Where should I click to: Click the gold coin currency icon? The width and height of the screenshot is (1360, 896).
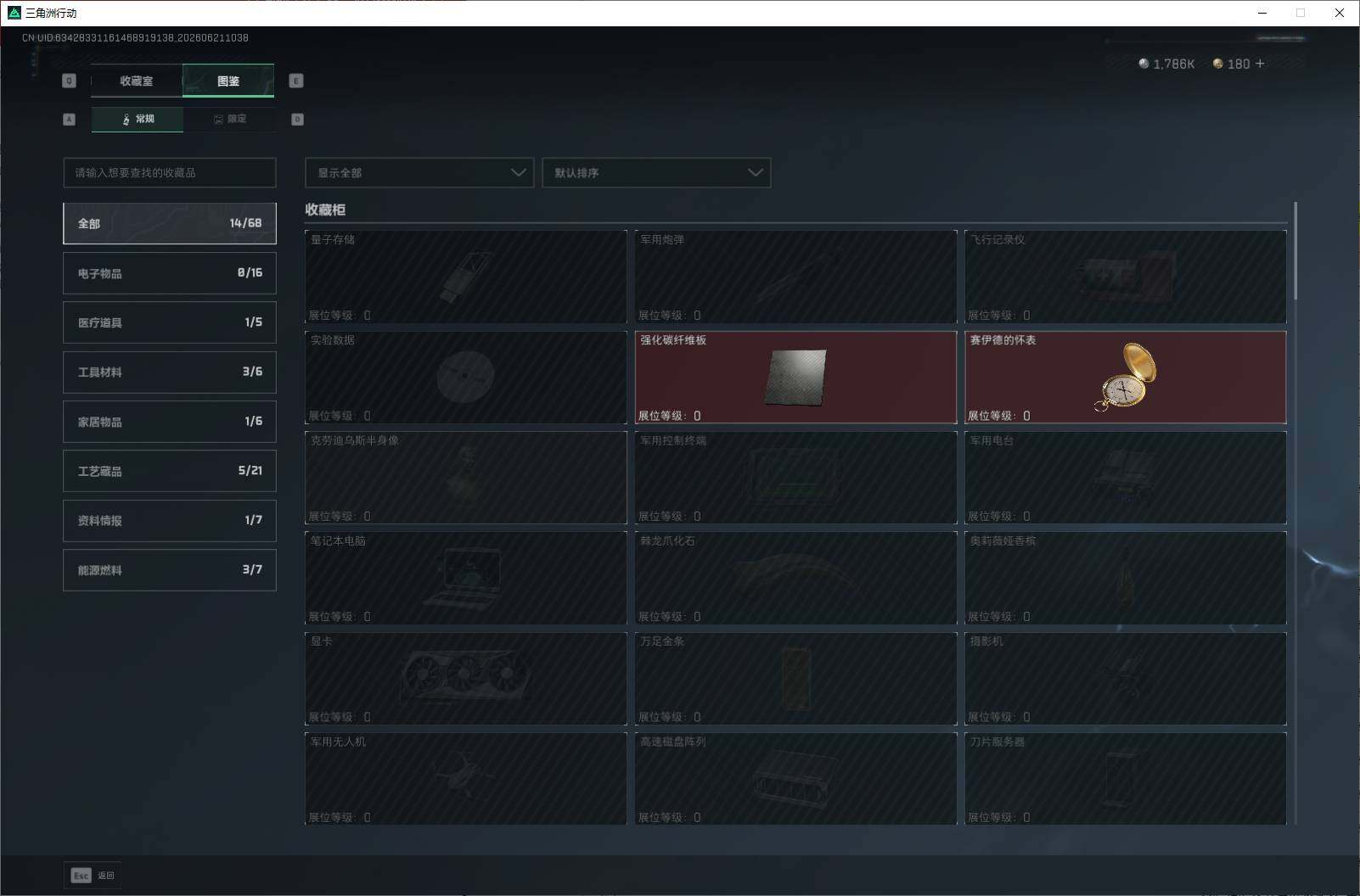coord(1217,64)
